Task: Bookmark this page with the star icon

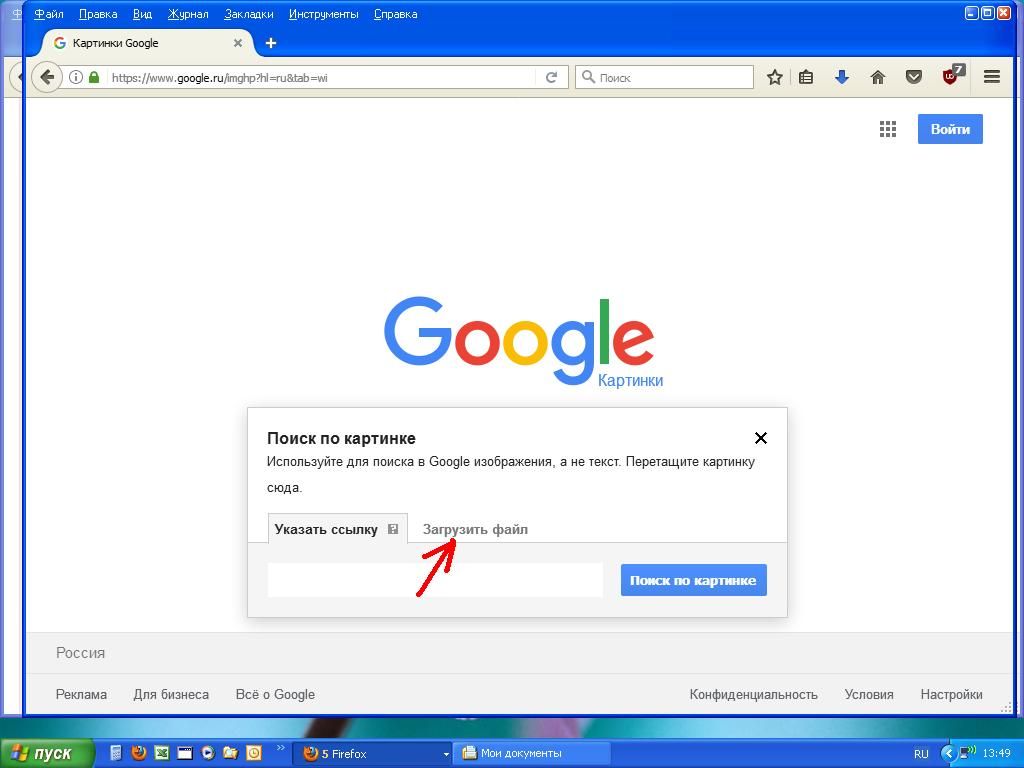Action: tap(774, 77)
